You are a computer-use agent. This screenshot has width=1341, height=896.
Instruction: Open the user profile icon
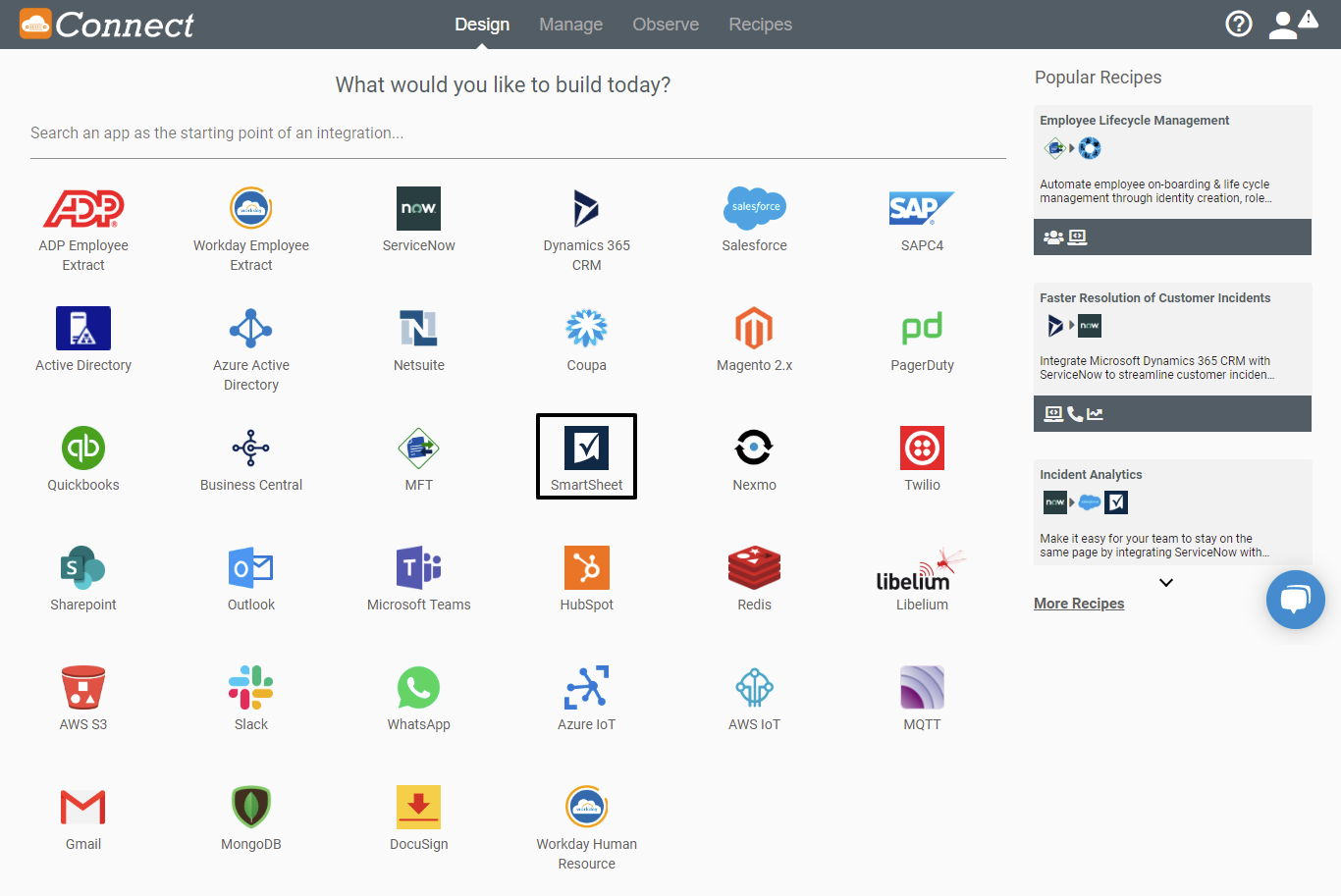point(1283,25)
